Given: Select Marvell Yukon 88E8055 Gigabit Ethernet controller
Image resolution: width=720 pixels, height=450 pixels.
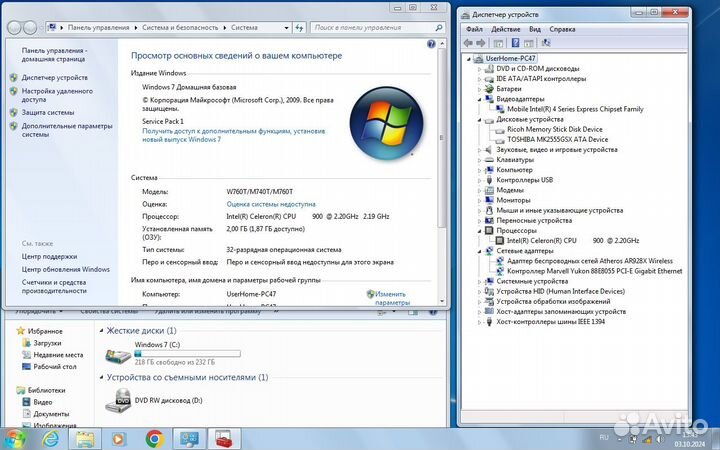Looking at the screenshot, I should (594, 270).
